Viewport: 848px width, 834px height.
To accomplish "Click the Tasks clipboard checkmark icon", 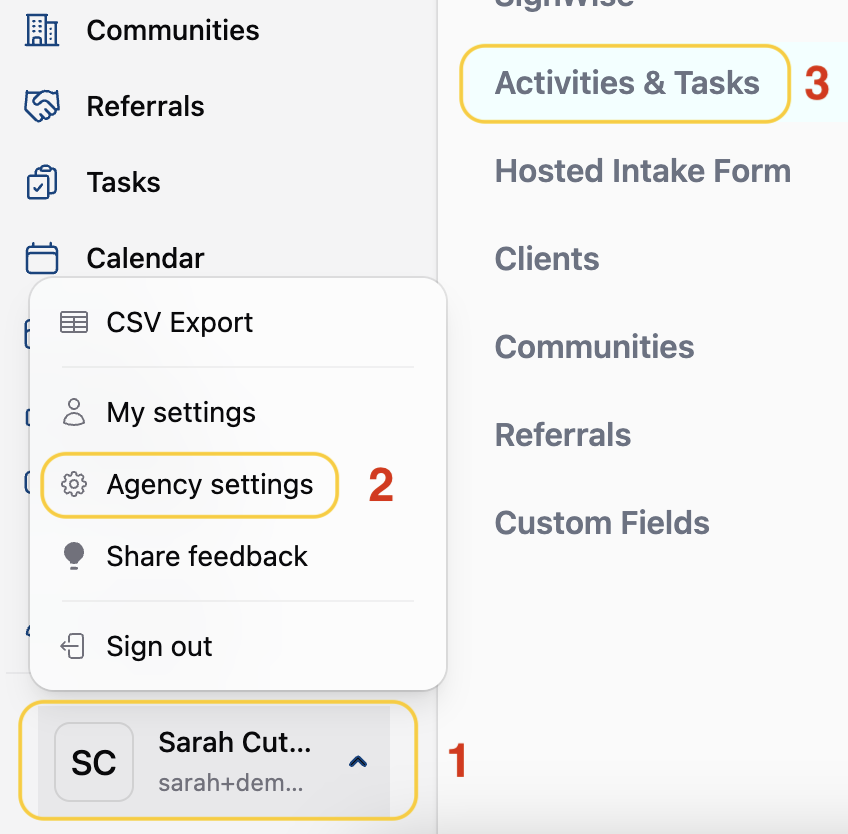I will click(42, 182).
